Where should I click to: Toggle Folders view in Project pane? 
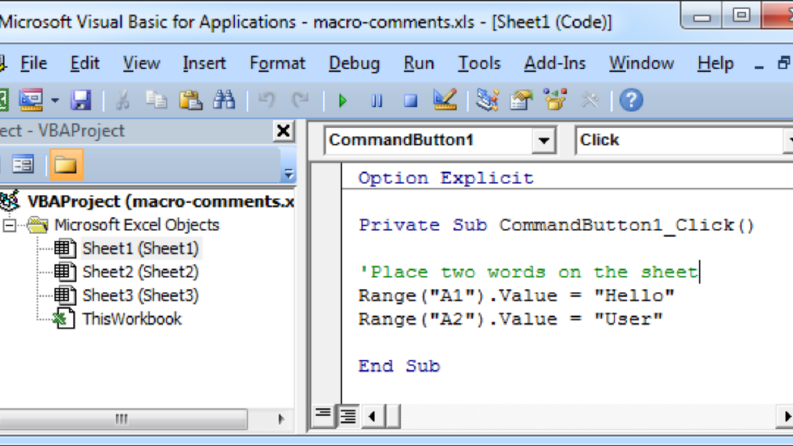(66, 164)
